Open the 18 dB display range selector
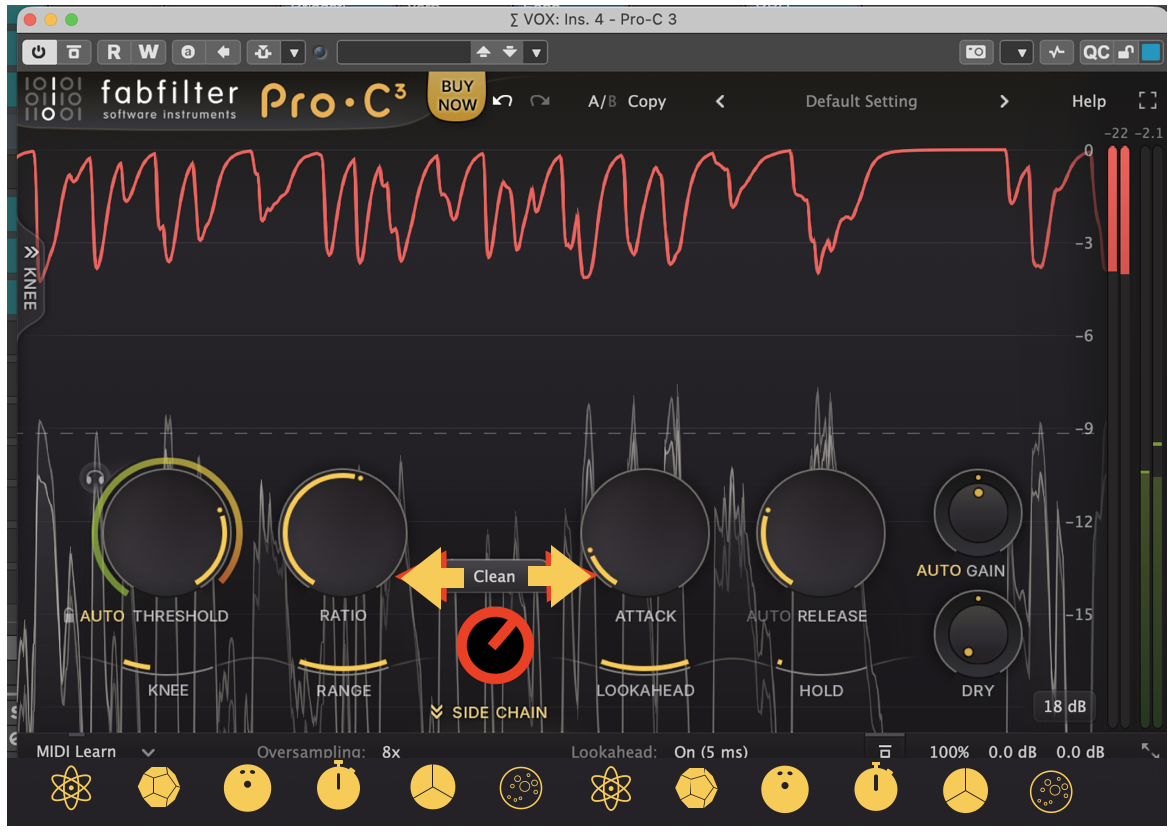The image size is (1172, 834). point(1064,706)
